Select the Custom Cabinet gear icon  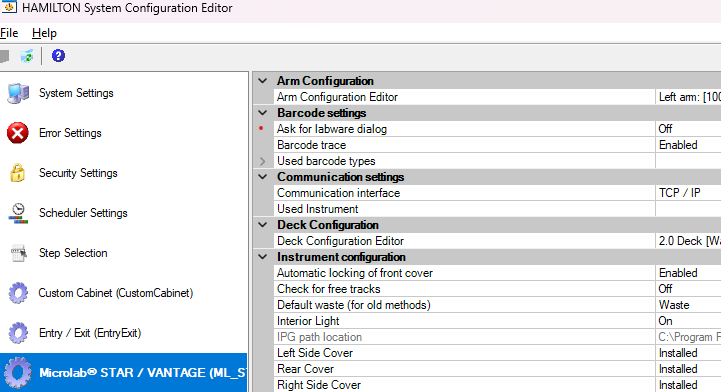pyautogui.click(x=18, y=293)
